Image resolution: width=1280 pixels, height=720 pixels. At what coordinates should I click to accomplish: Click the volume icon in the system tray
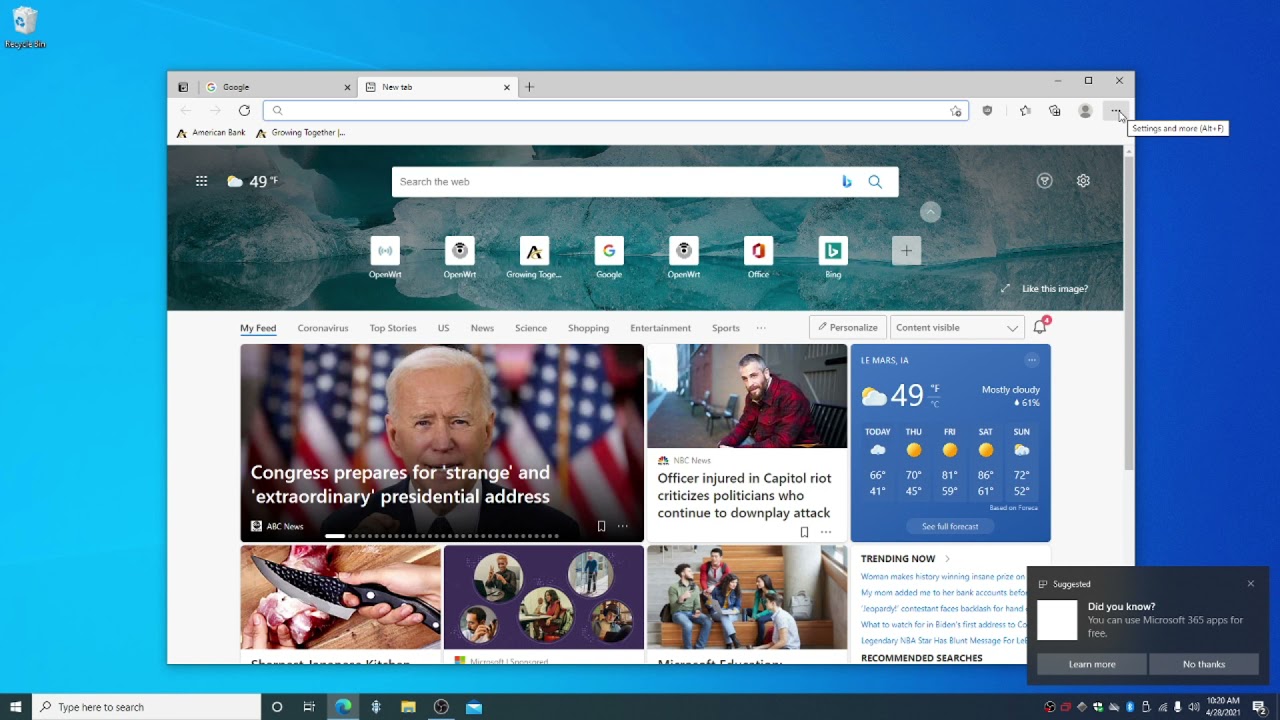[1194, 707]
